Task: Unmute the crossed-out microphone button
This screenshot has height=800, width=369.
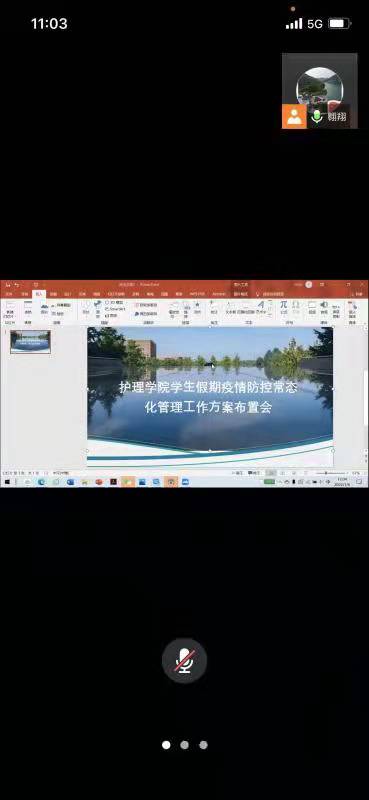Action: [184, 661]
